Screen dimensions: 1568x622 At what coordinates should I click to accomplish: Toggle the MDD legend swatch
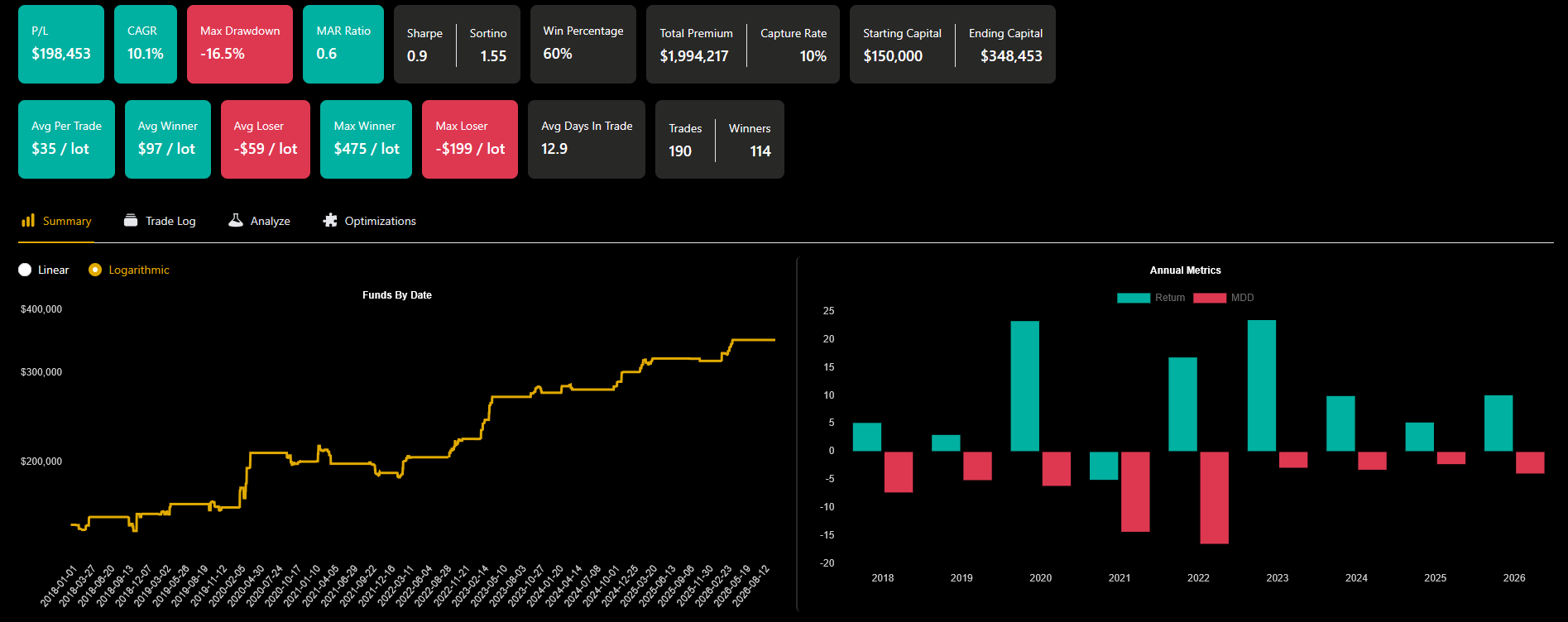(x=1210, y=298)
